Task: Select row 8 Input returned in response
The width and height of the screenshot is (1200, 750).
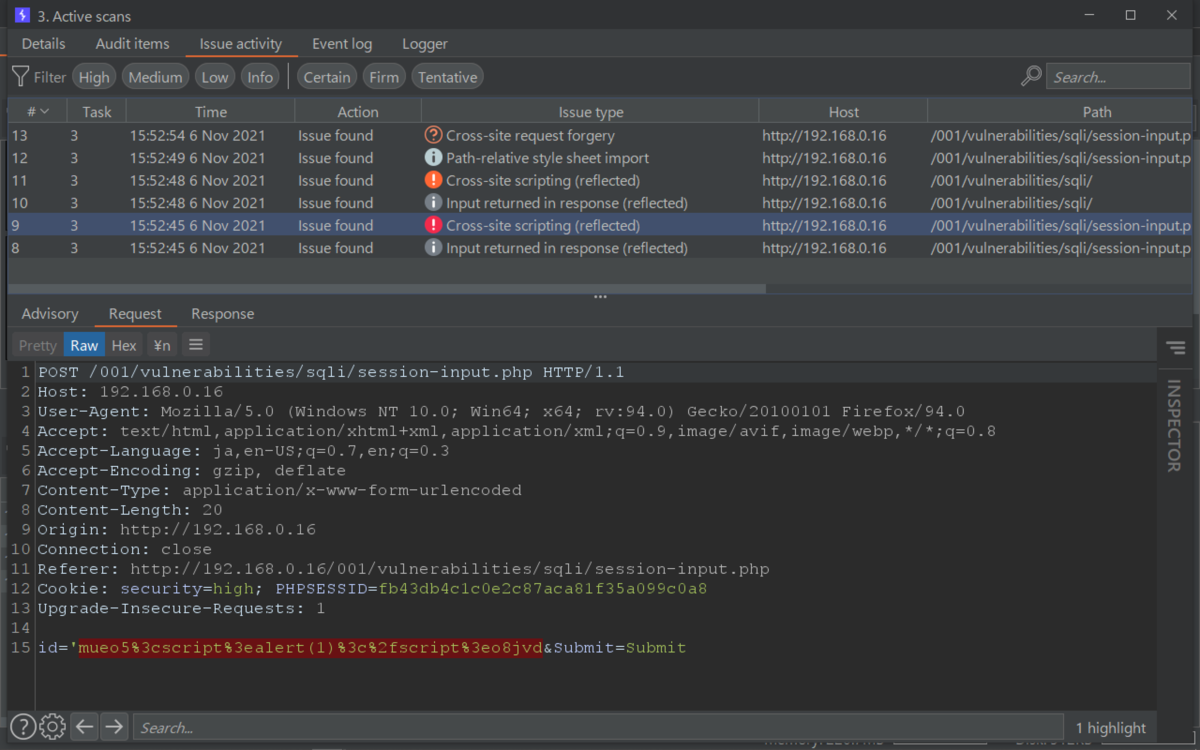Action: click(600, 248)
